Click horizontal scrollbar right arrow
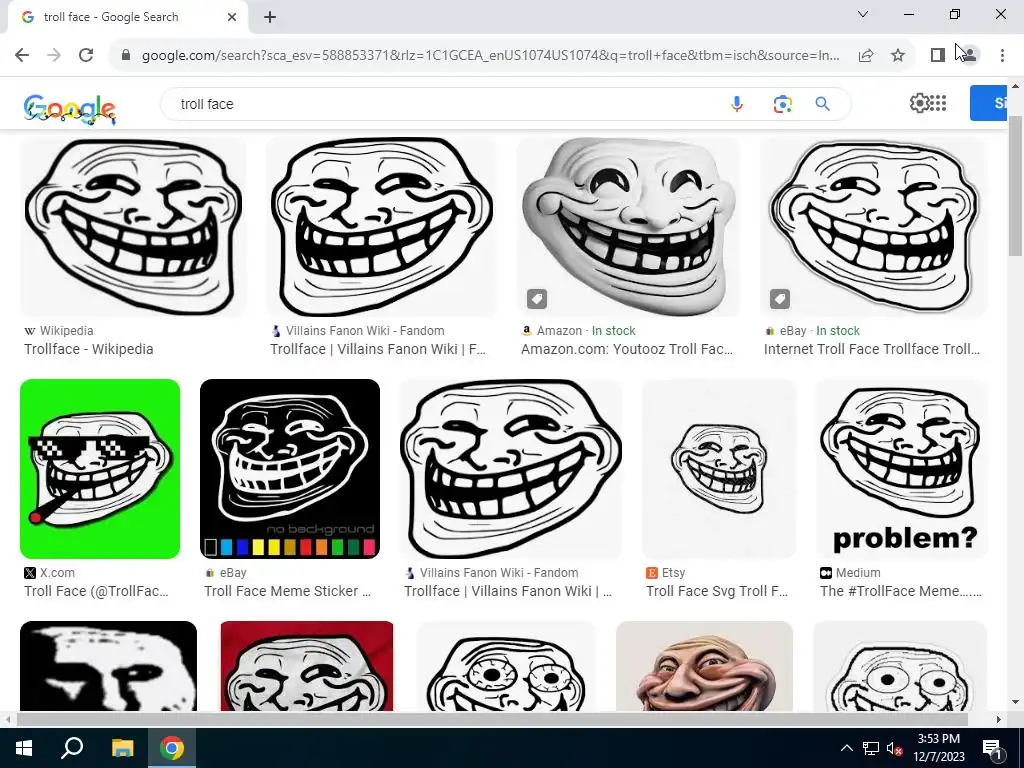Image resolution: width=1024 pixels, height=768 pixels. click(999, 719)
